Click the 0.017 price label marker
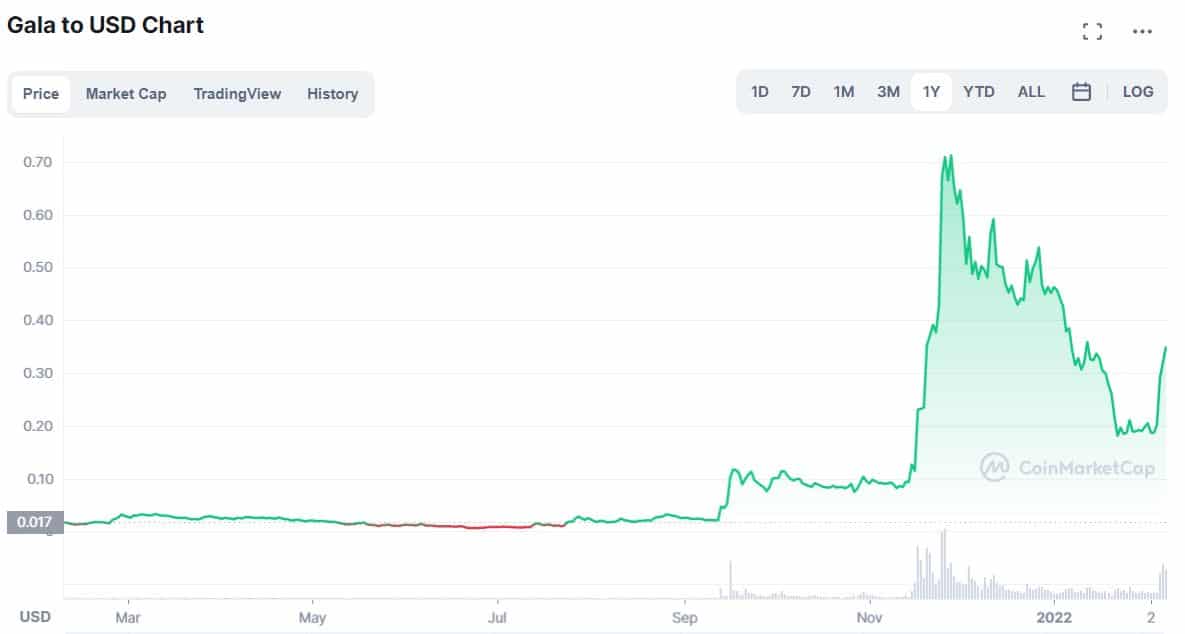 coord(35,522)
